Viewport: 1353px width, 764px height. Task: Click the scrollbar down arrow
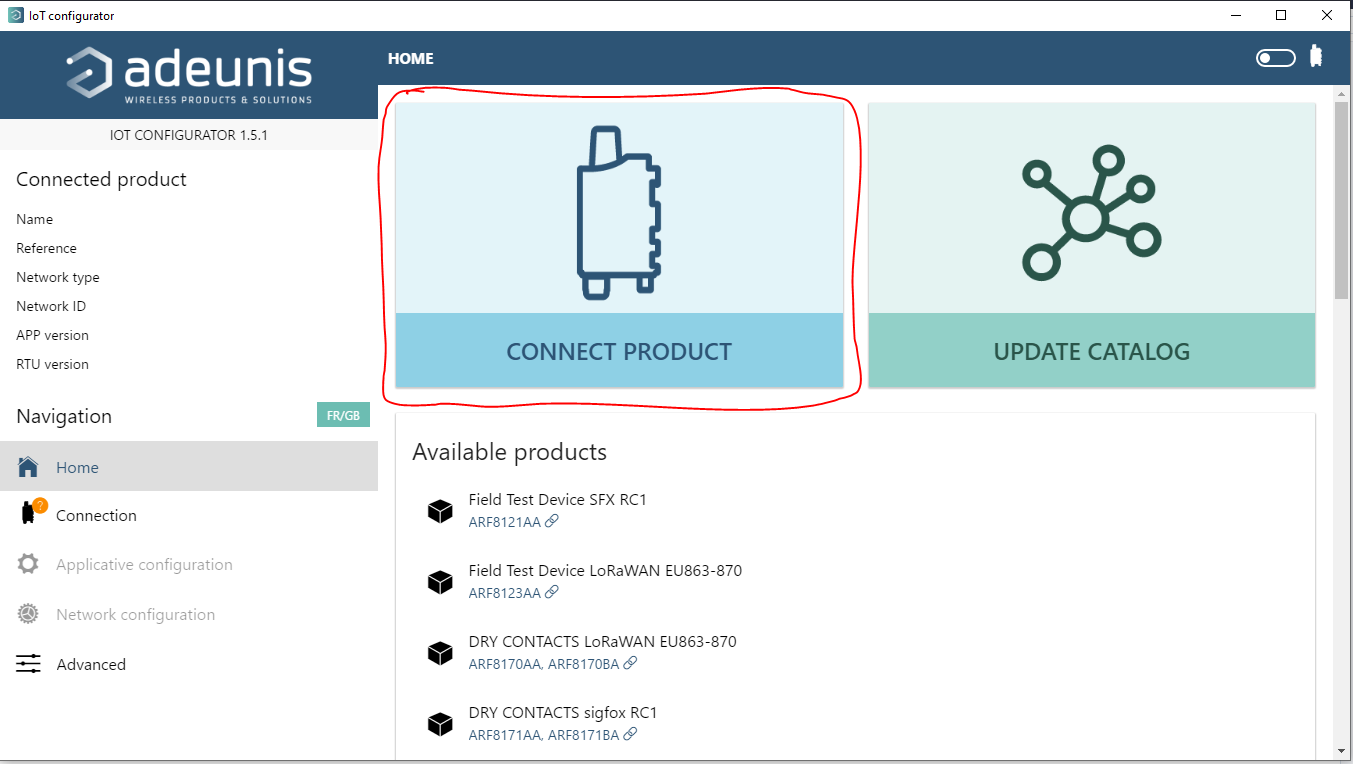[x=1341, y=750]
